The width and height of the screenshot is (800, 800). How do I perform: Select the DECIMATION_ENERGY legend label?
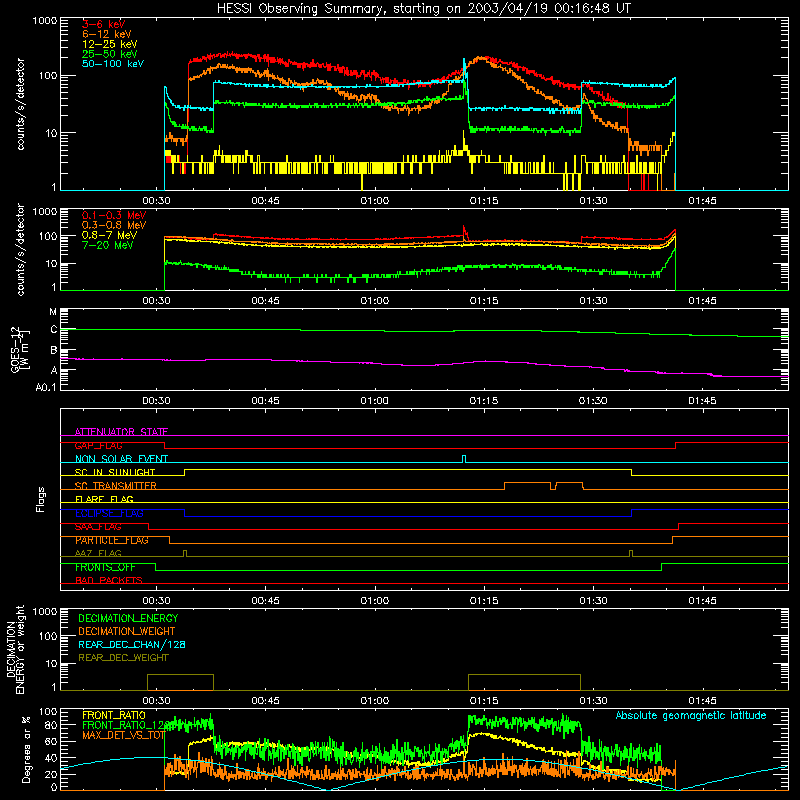[x=128, y=618]
